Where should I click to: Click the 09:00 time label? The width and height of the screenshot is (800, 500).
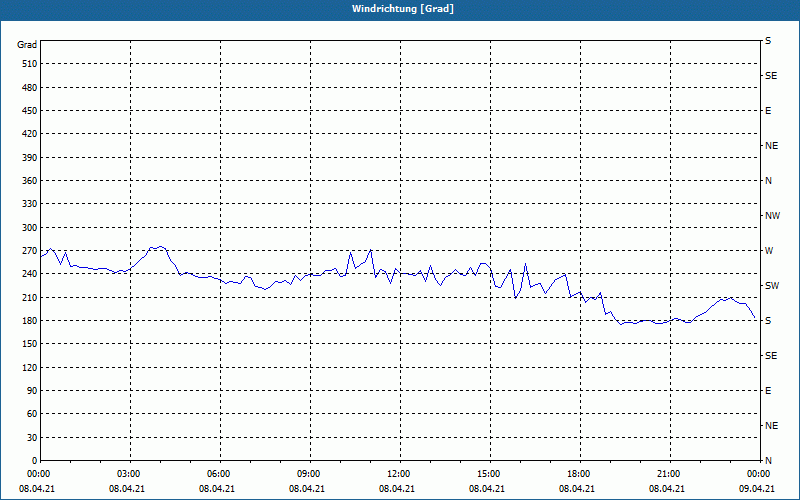pos(308,474)
